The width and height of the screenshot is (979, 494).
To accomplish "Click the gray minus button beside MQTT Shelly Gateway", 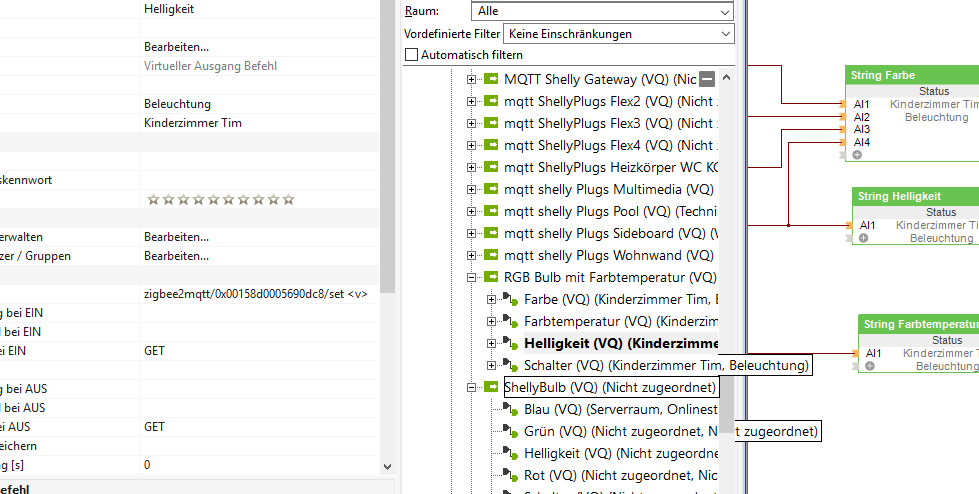I will [x=706, y=79].
